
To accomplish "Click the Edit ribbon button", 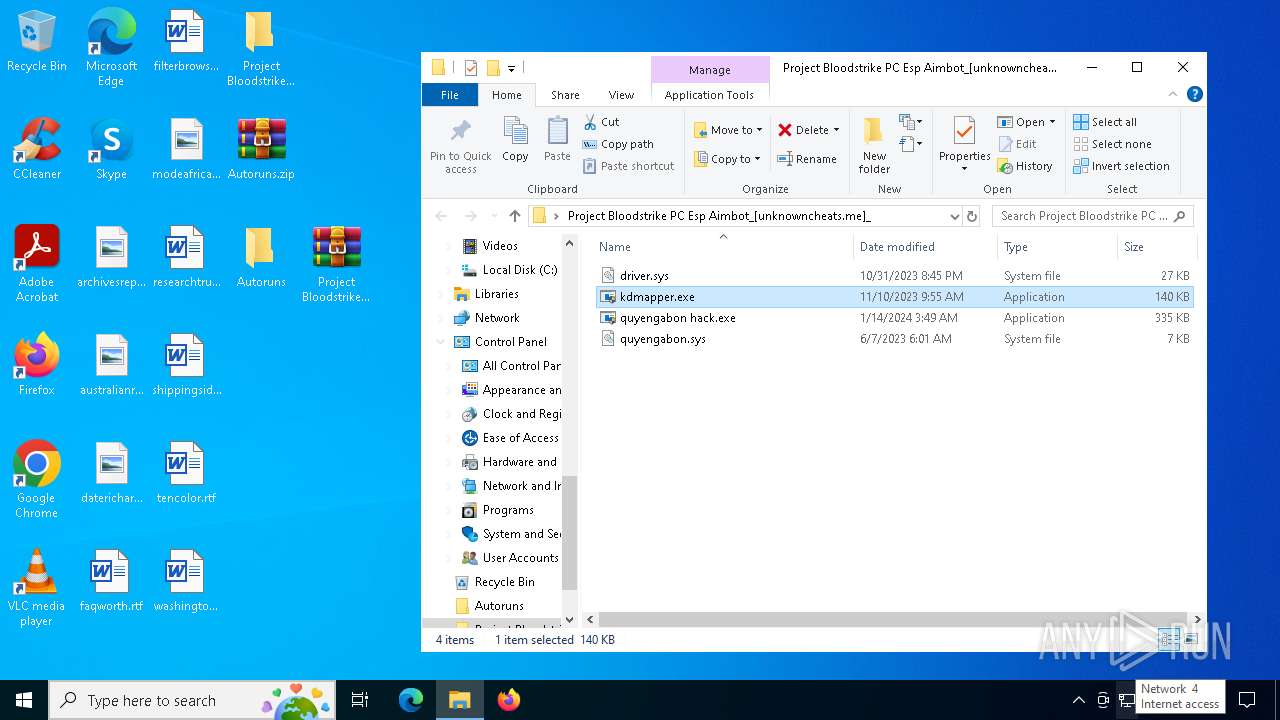I will pyautogui.click(x=1017, y=144).
